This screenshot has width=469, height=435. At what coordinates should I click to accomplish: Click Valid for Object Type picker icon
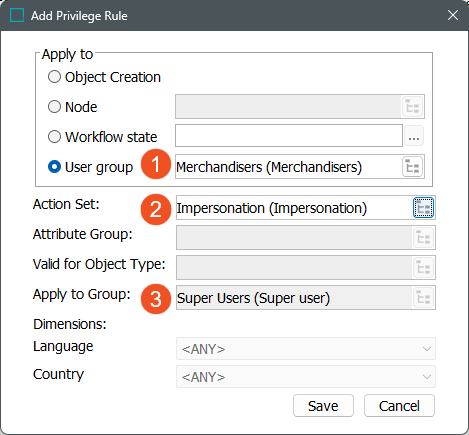[423, 267]
